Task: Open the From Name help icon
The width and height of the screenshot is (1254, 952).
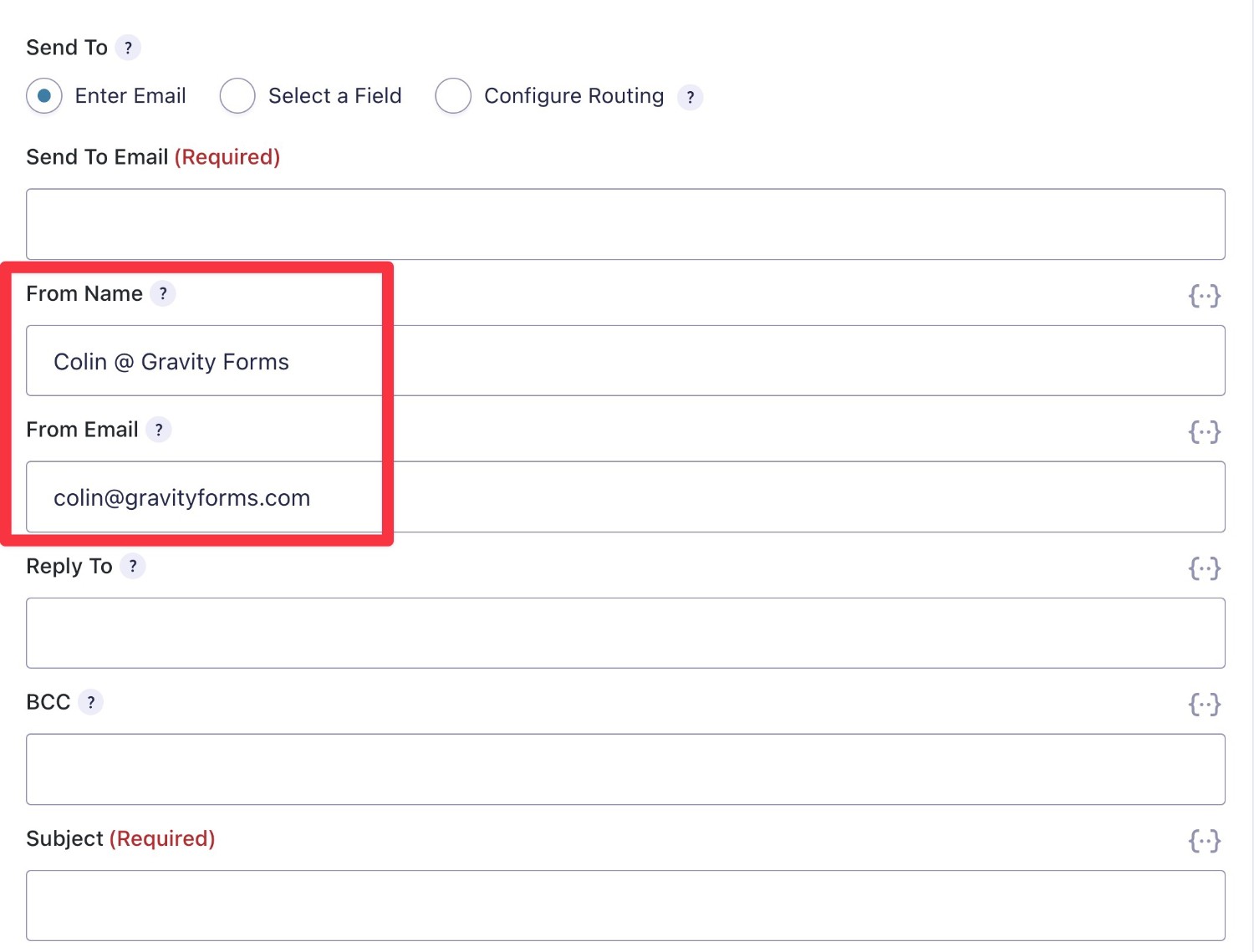Action: 163,293
